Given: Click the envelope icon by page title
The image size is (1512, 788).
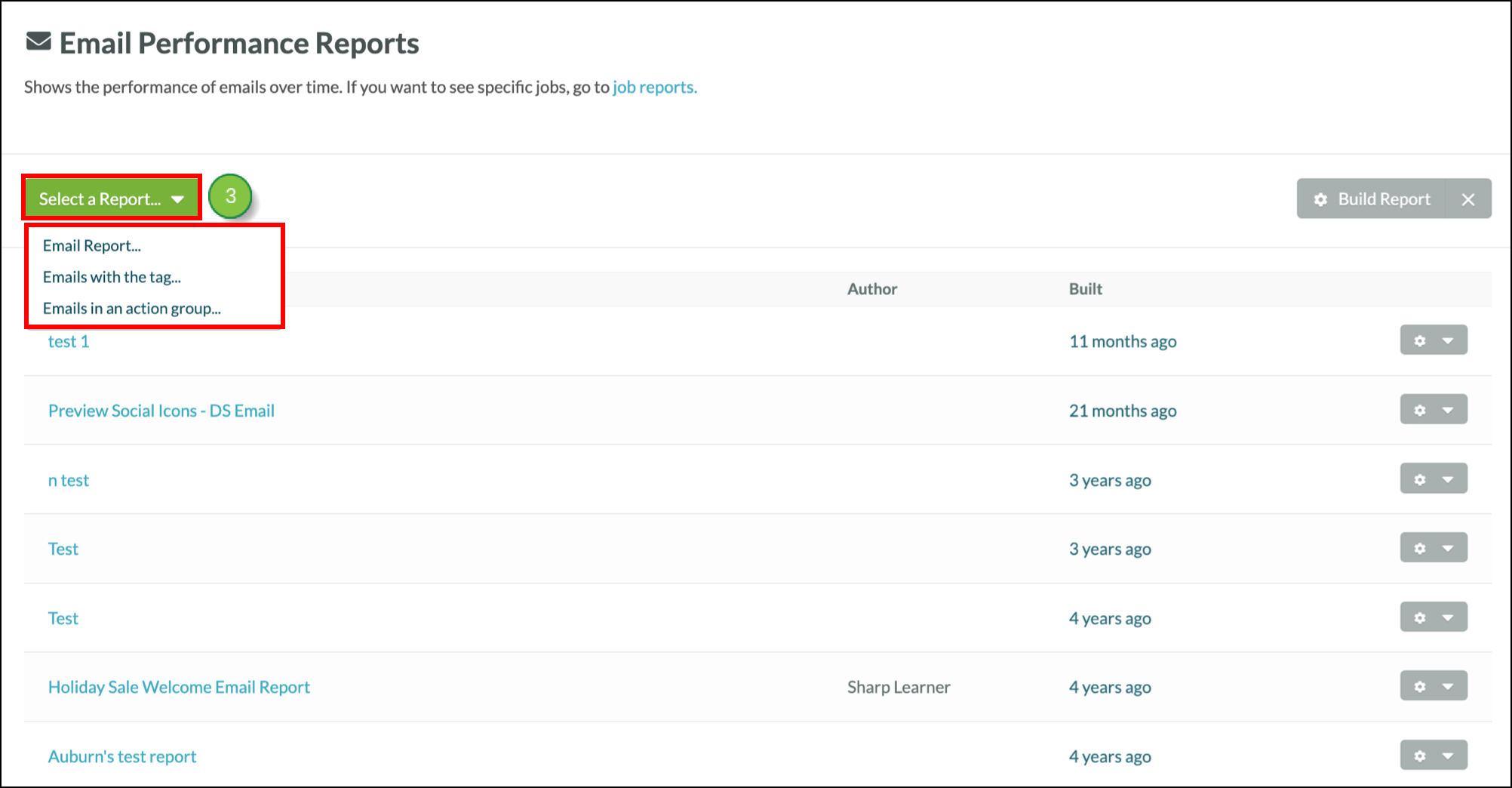Looking at the screenshot, I should point(38,42).
